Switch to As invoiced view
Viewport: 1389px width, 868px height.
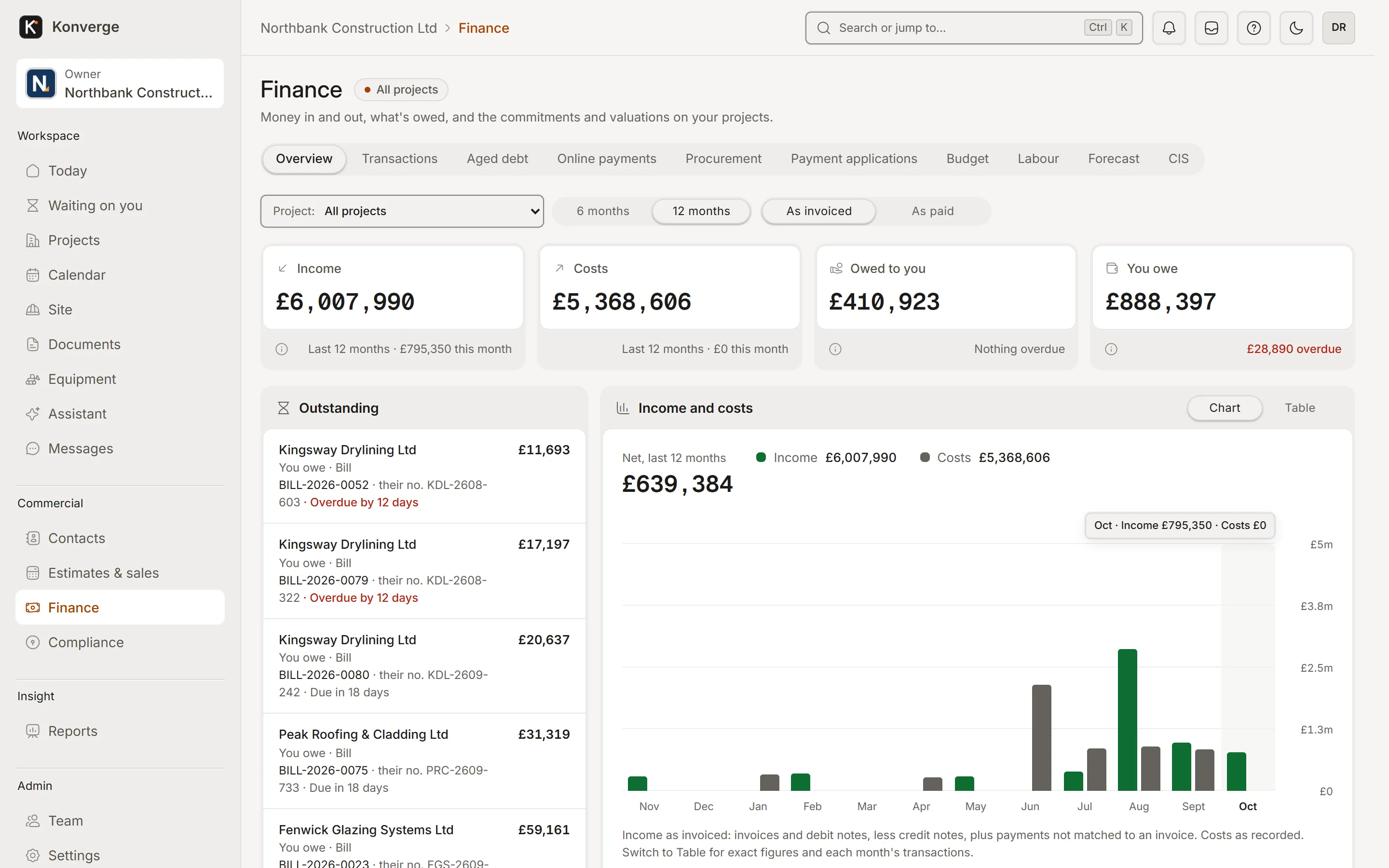point(818,211)
